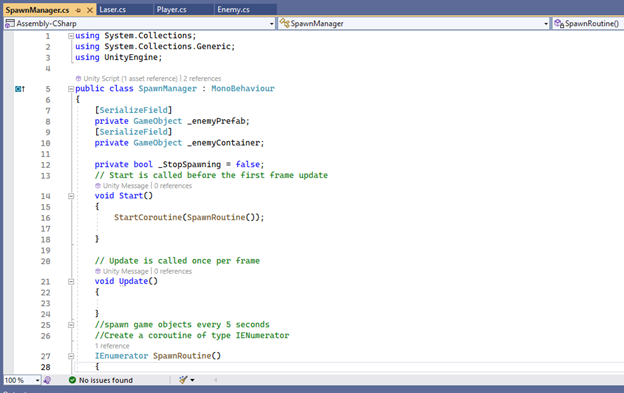Screen dimensions: 624x393
Task: Switch to the Player.cs tab
Action: tap(172, 10)
